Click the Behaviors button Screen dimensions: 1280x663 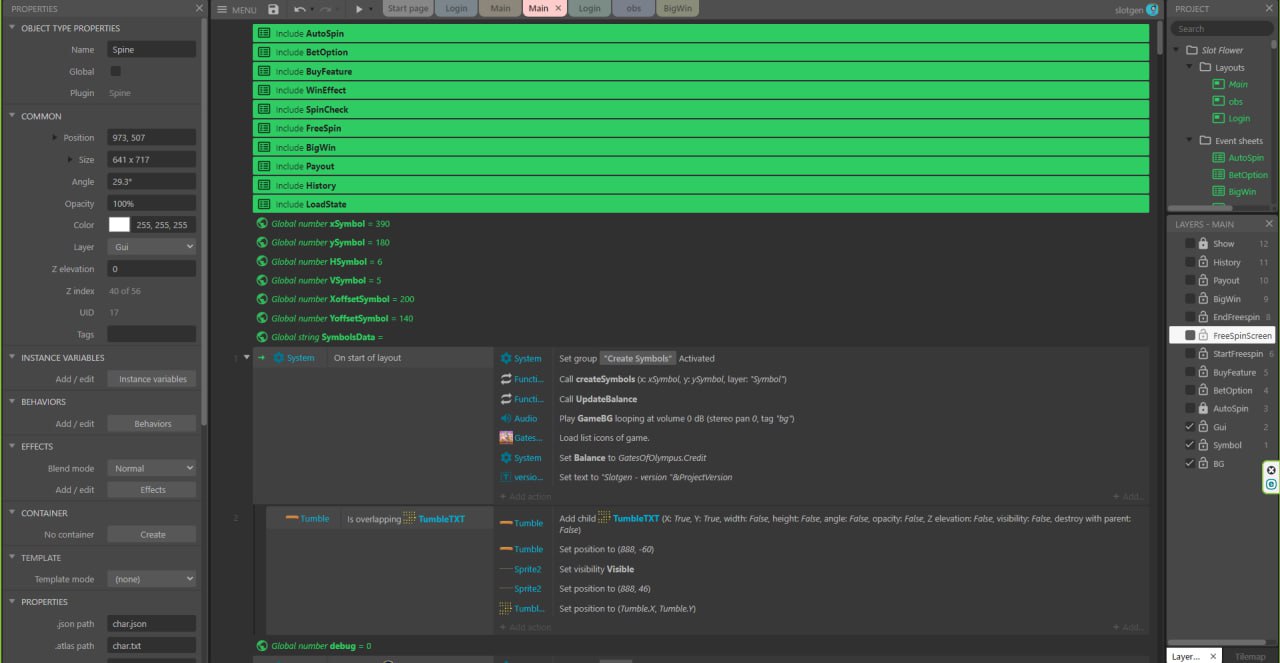(153, 424)
